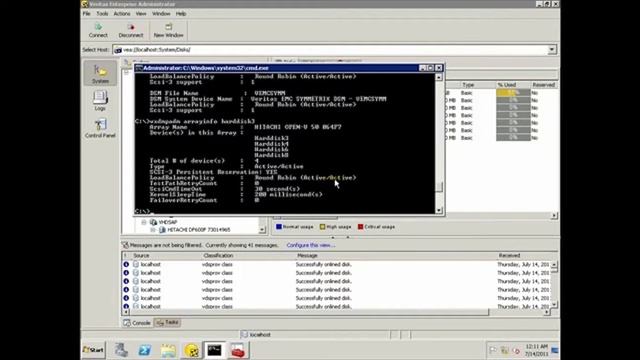Open the Window menu
Image resolution: width=640 pixels, height=360 pixels.
coord(161,13)
